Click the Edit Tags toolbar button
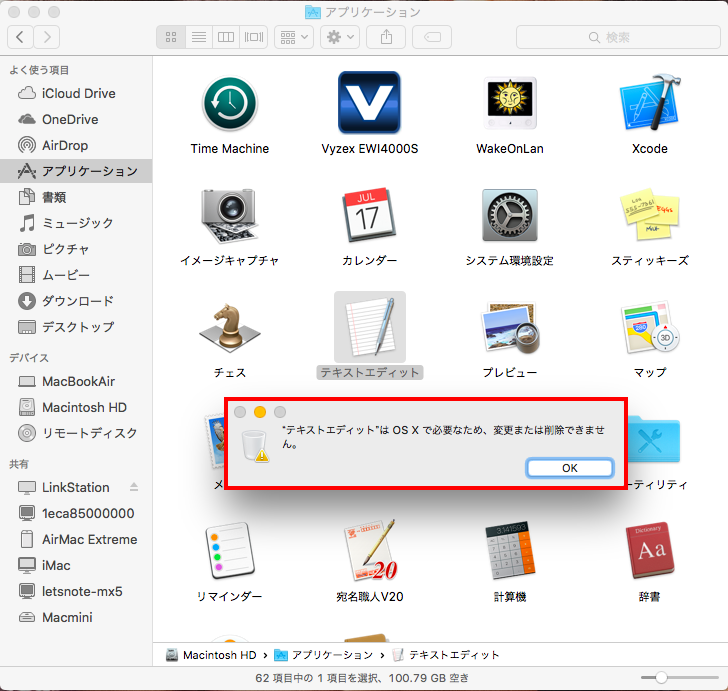The height and width of the screenshot is (691, 728). pyautogui.click(x=432, y=37)
